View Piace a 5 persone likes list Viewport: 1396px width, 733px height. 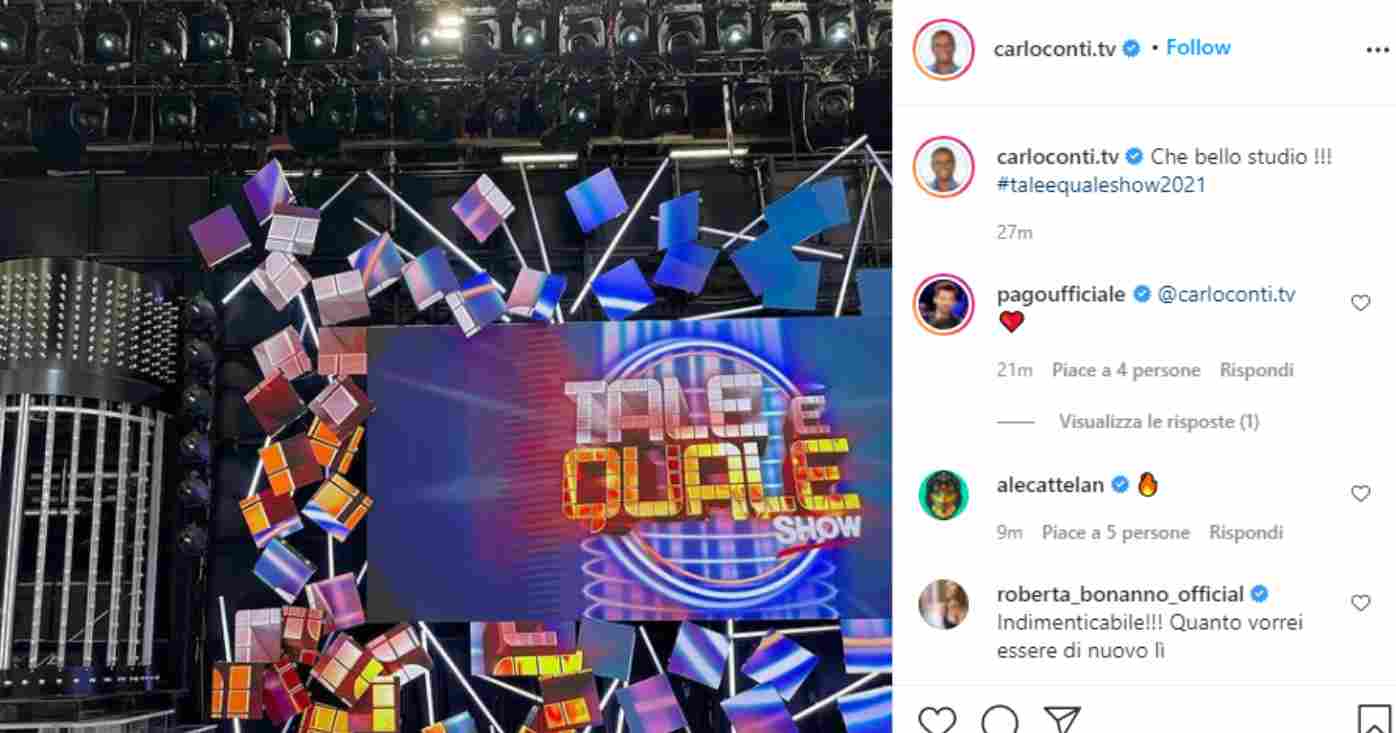coord(1116,532)
